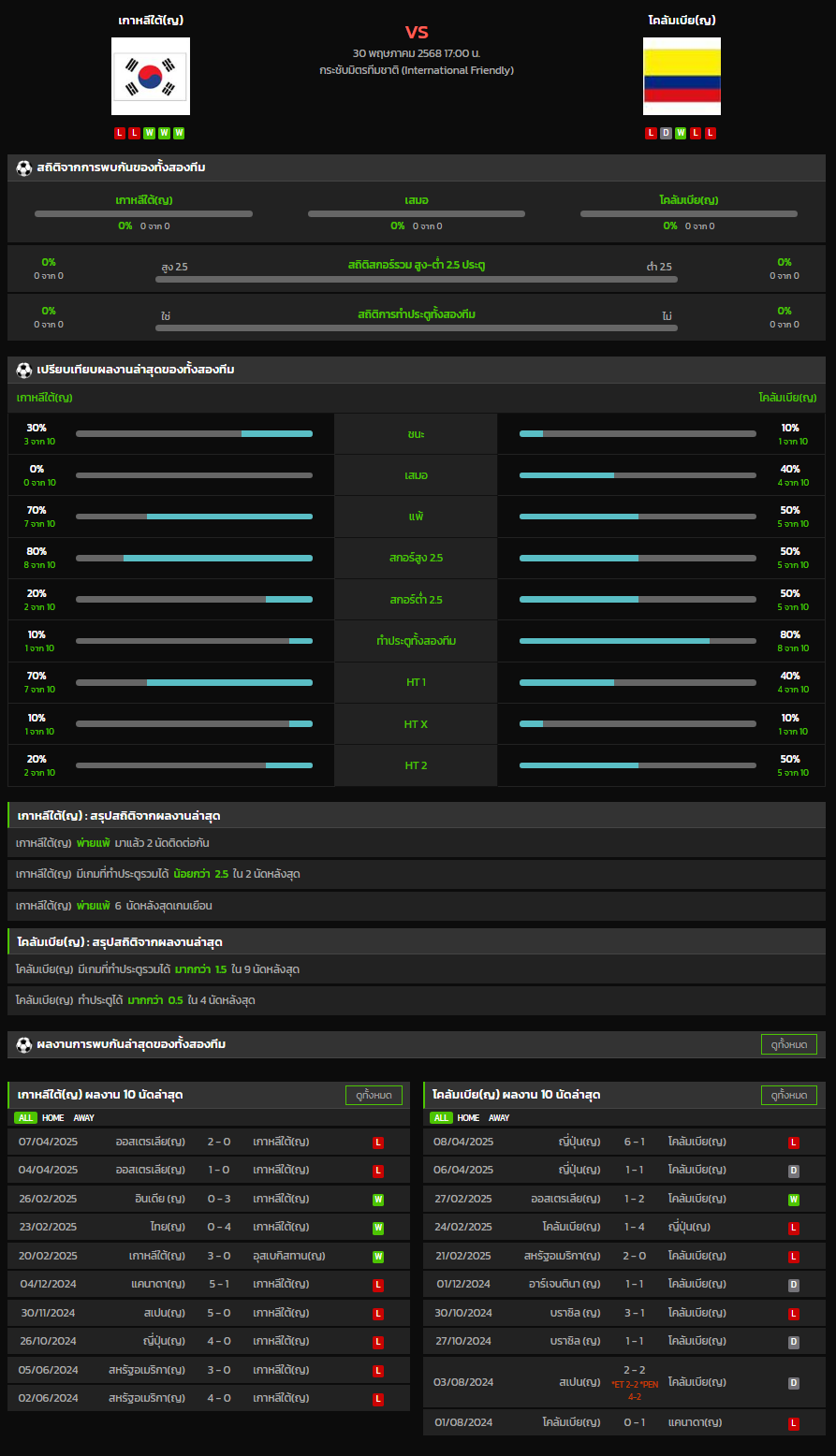Viewport: 836px width, 1456px height.
Task: Click the "*ET 2-2 *PEN 4-2" note in the 03/08/2024 row
Action: coord(635,1390)
